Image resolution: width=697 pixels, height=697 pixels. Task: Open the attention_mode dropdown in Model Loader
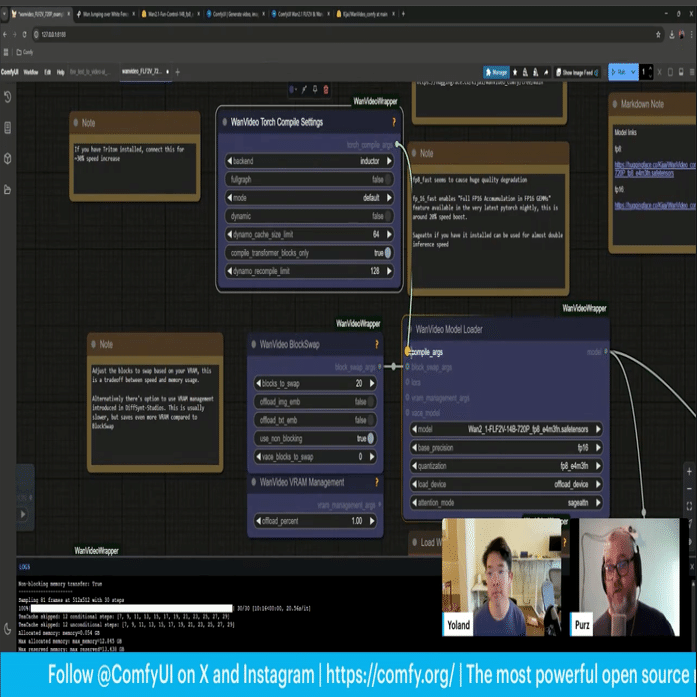pos(506,503)
